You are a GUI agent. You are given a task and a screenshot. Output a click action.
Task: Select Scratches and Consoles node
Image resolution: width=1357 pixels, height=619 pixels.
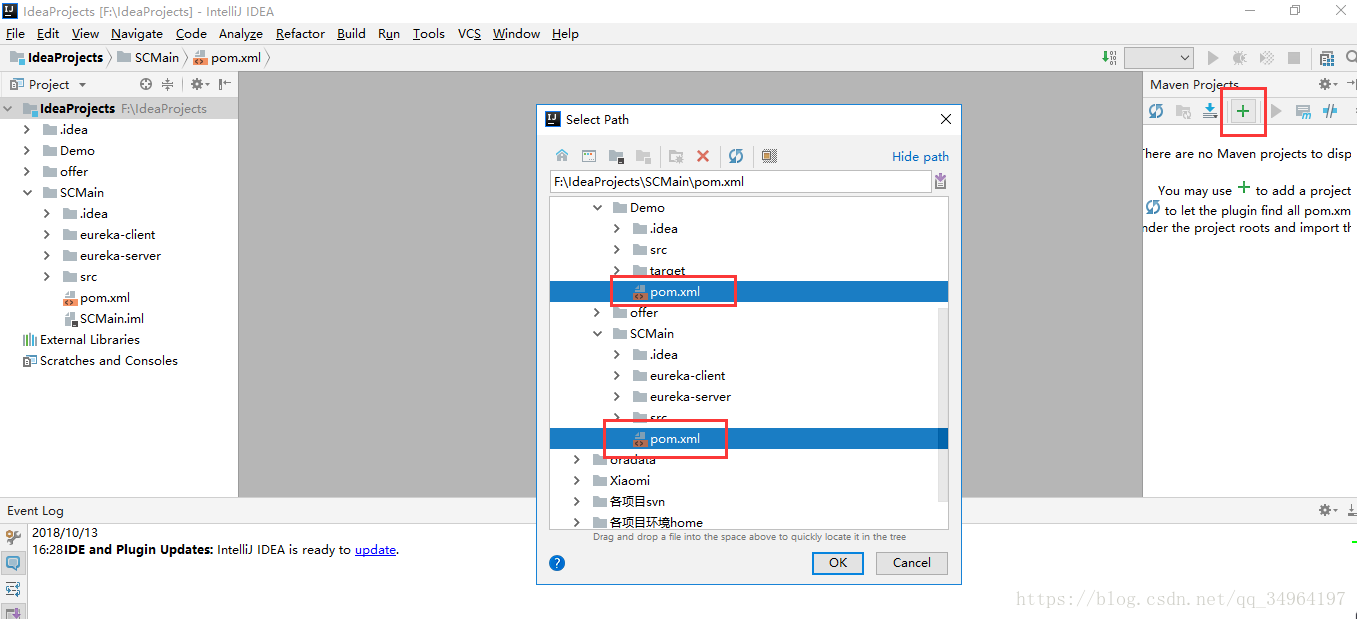click(x=100, y=360)
